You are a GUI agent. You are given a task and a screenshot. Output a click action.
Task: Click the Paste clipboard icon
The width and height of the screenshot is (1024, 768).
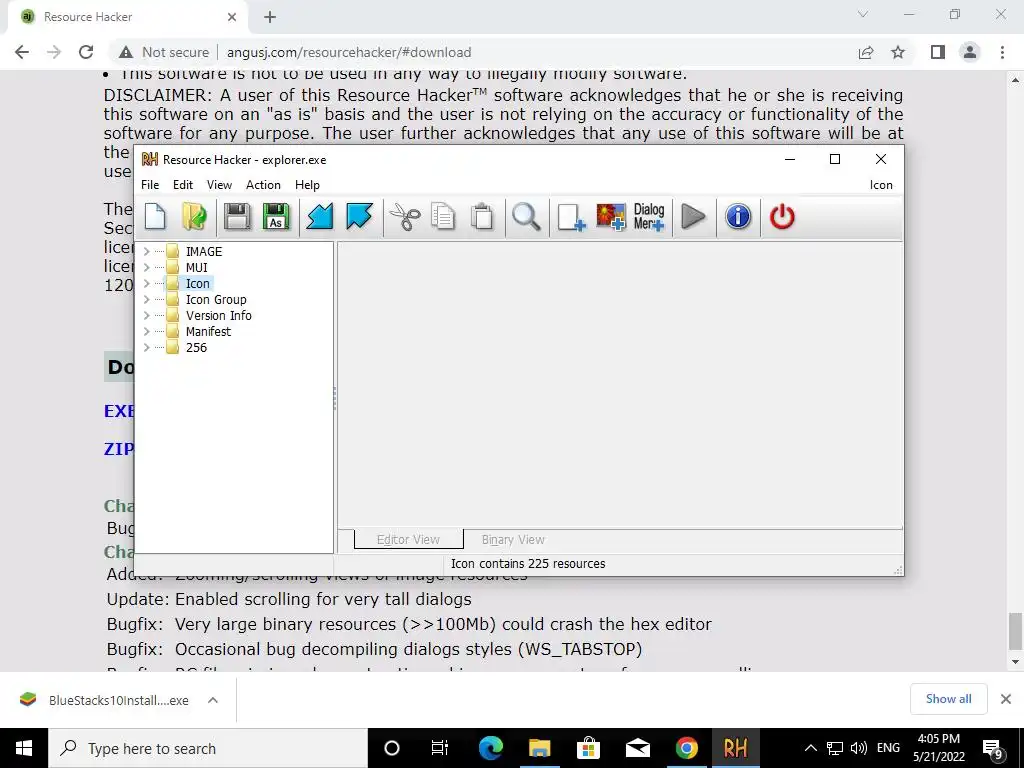click(483, 217)
